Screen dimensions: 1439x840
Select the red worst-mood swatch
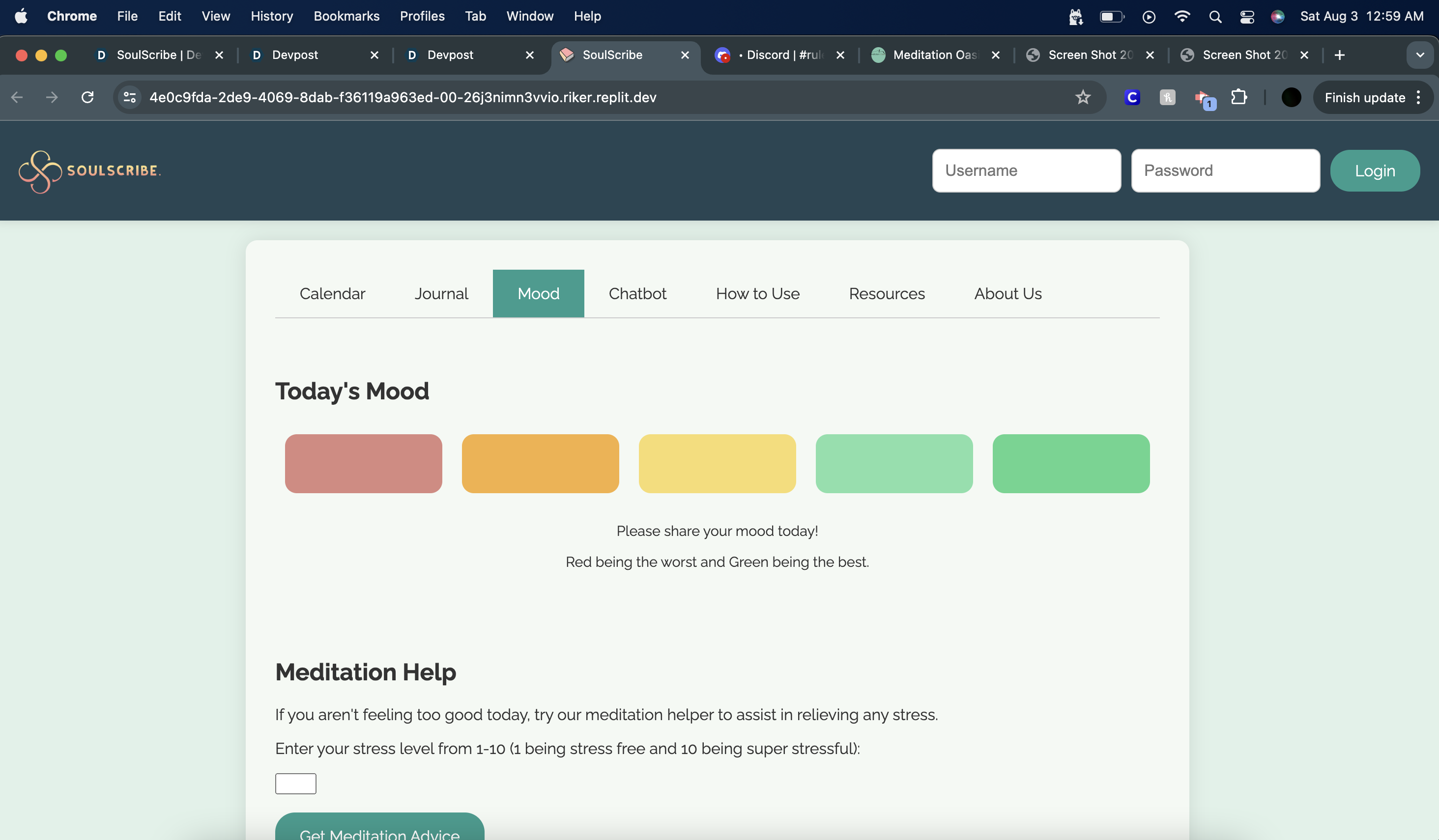click(363, 463)
